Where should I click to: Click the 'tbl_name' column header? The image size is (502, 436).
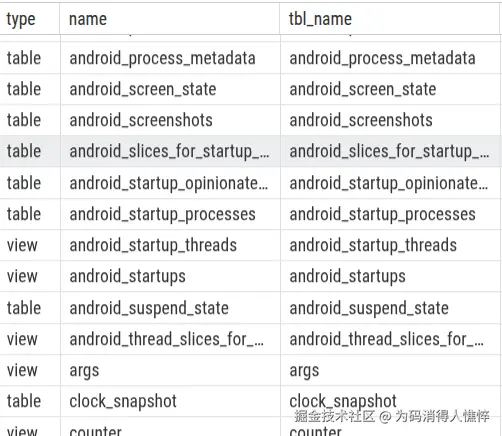pyautogui.click(x=320, y=19)
